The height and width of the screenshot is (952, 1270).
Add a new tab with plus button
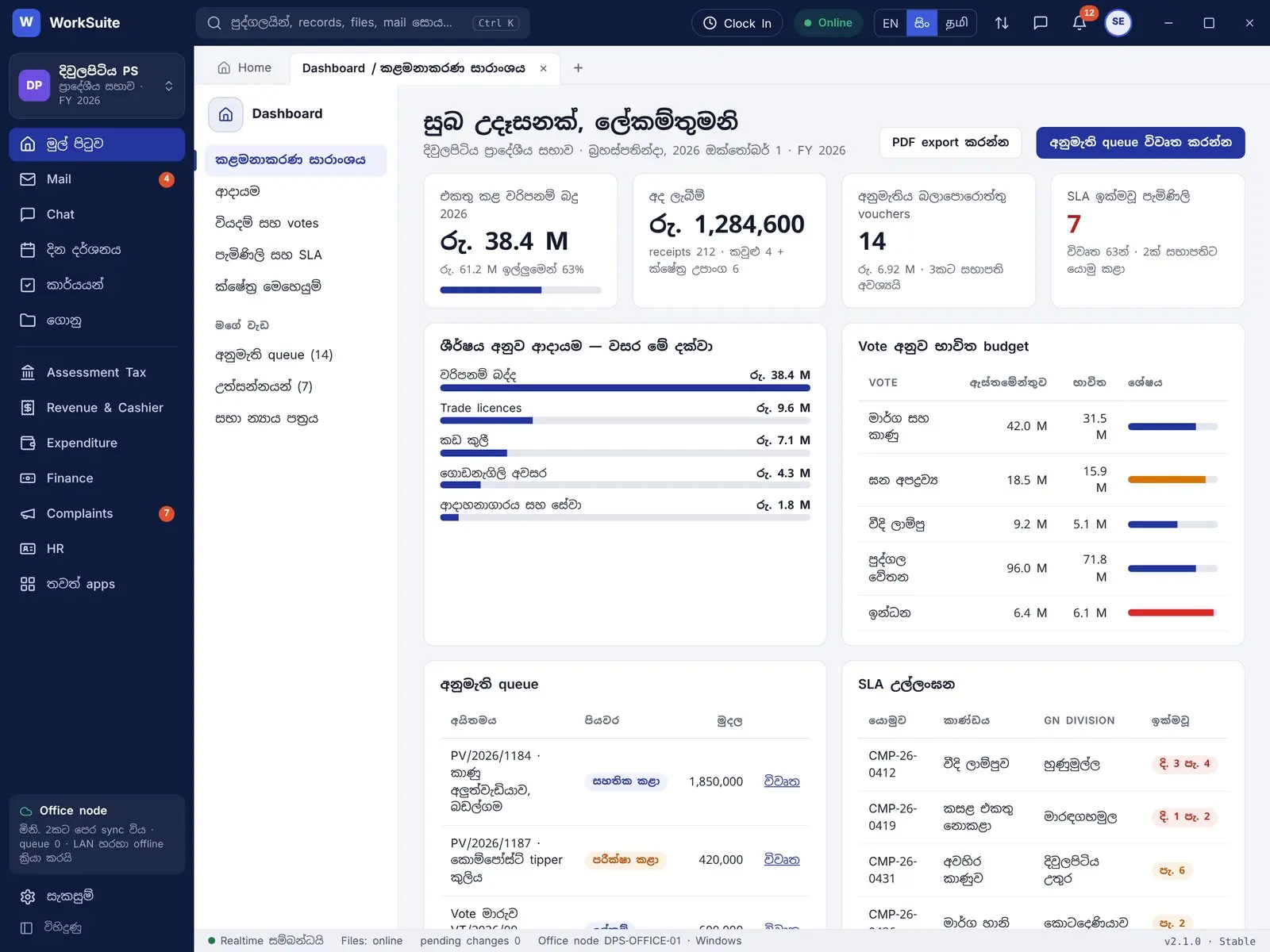pos(578,68)
